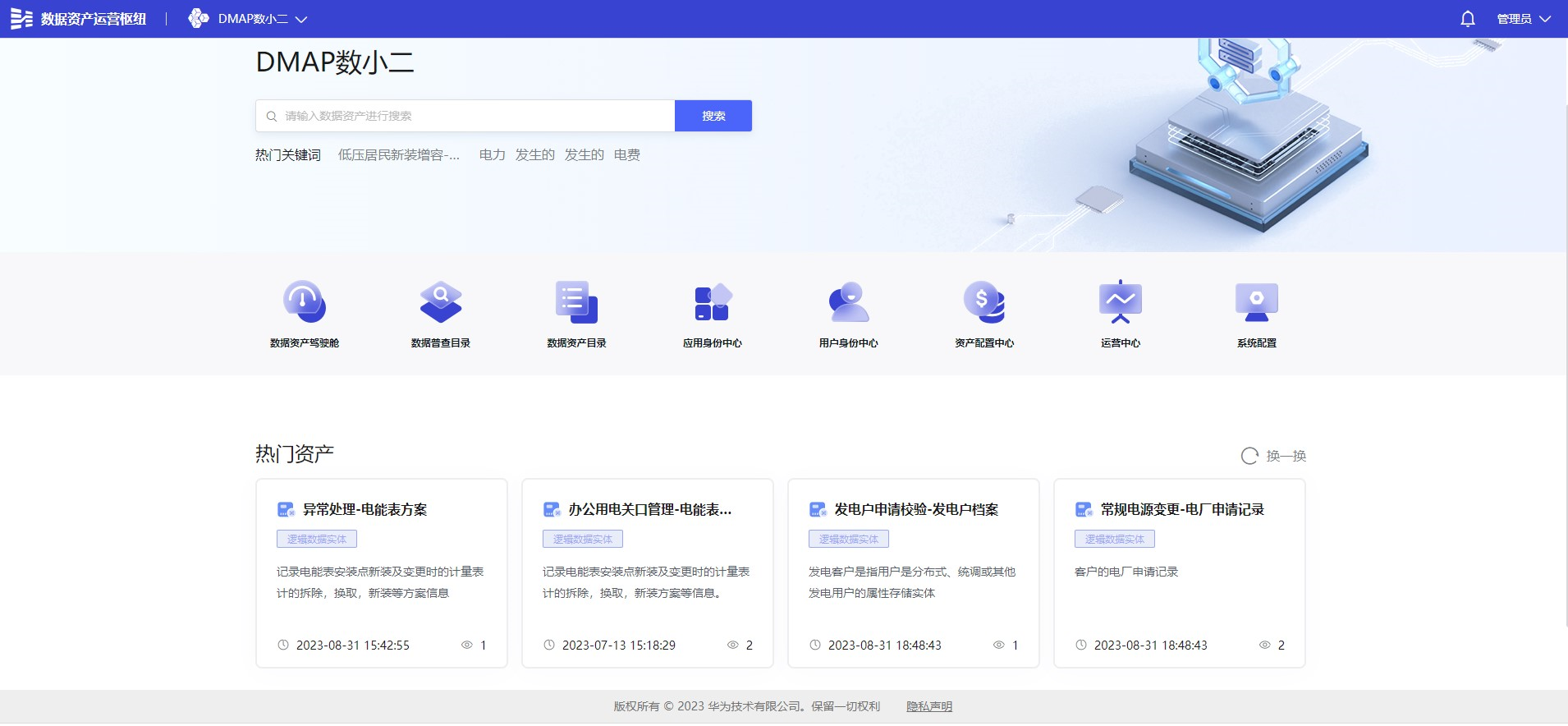Open 应用身份中心 icon
1568x726 pixels.
tap(713, 301)
